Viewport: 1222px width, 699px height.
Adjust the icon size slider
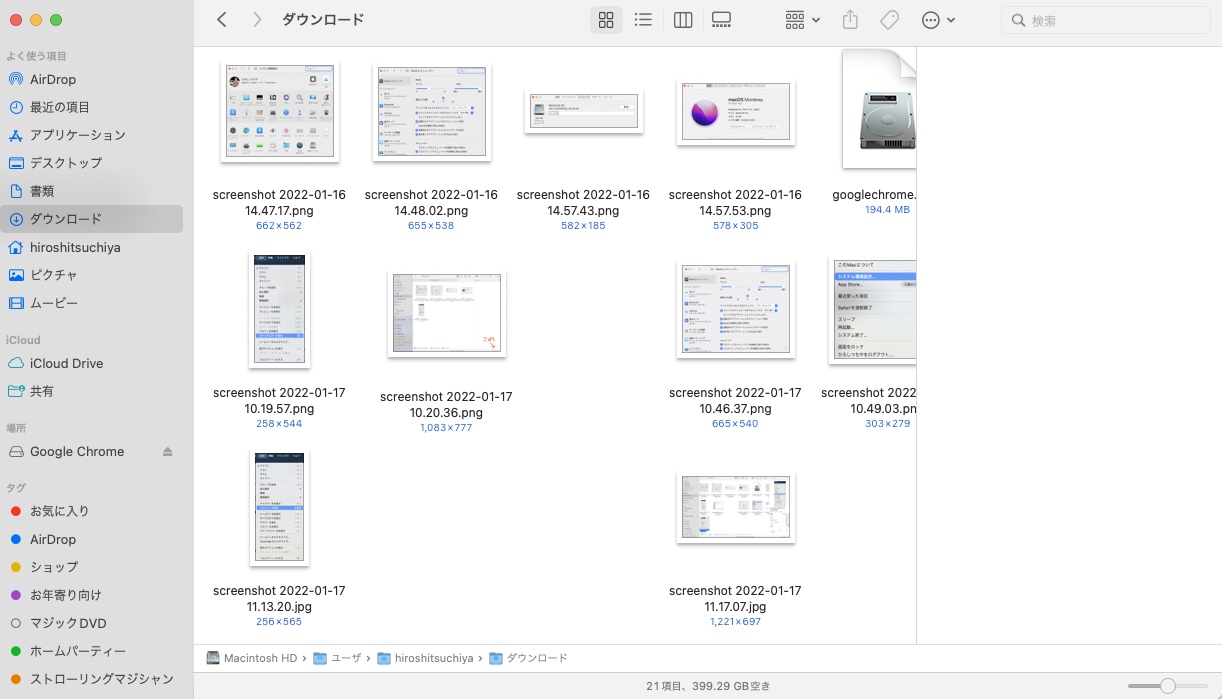click(1166, 686)
